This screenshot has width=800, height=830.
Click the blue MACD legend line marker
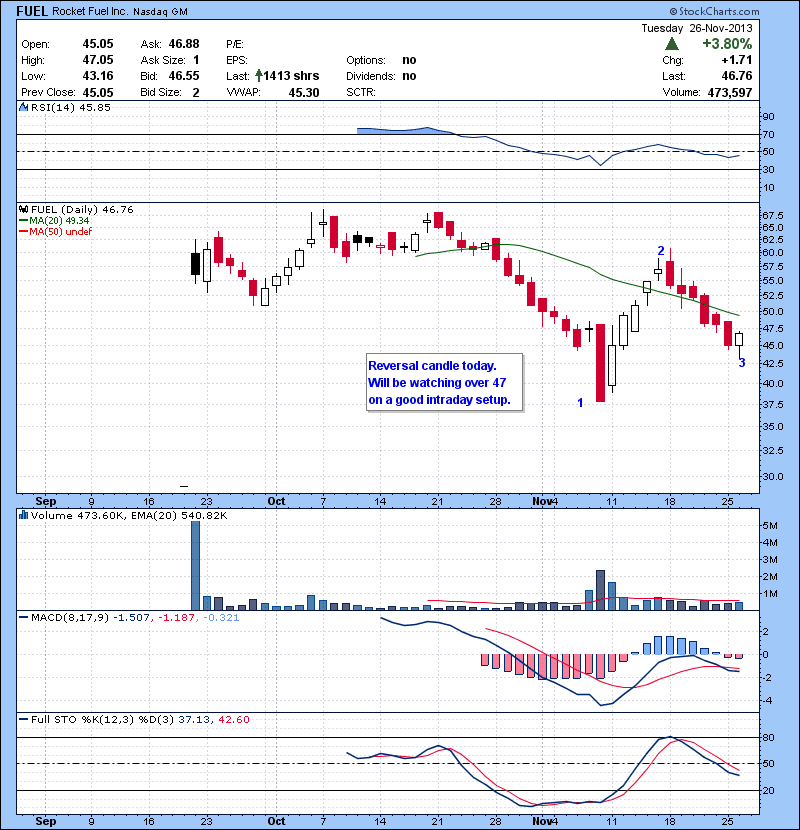pyautogui.click(x=23, y=617)
